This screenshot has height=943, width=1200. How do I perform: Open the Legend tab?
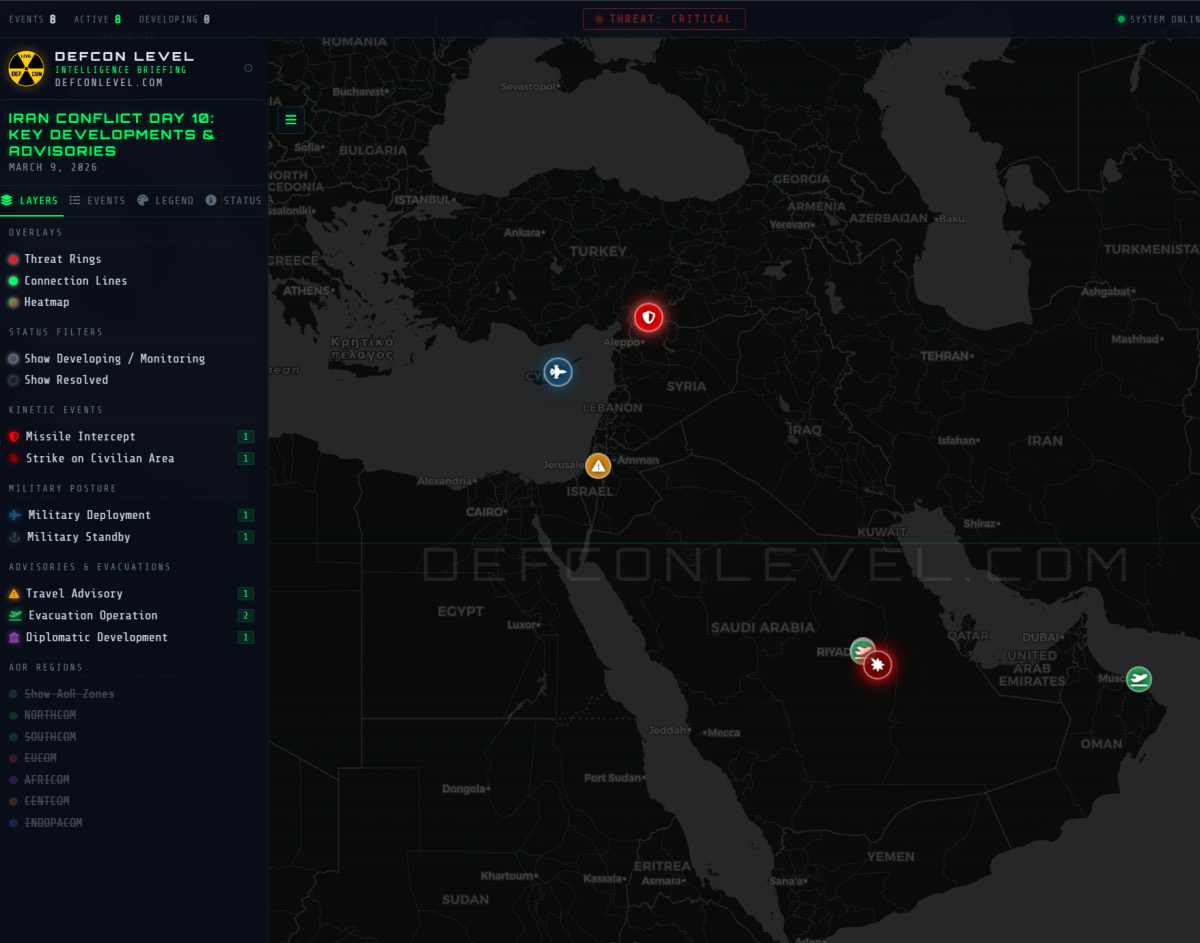(x=166, y=200)
